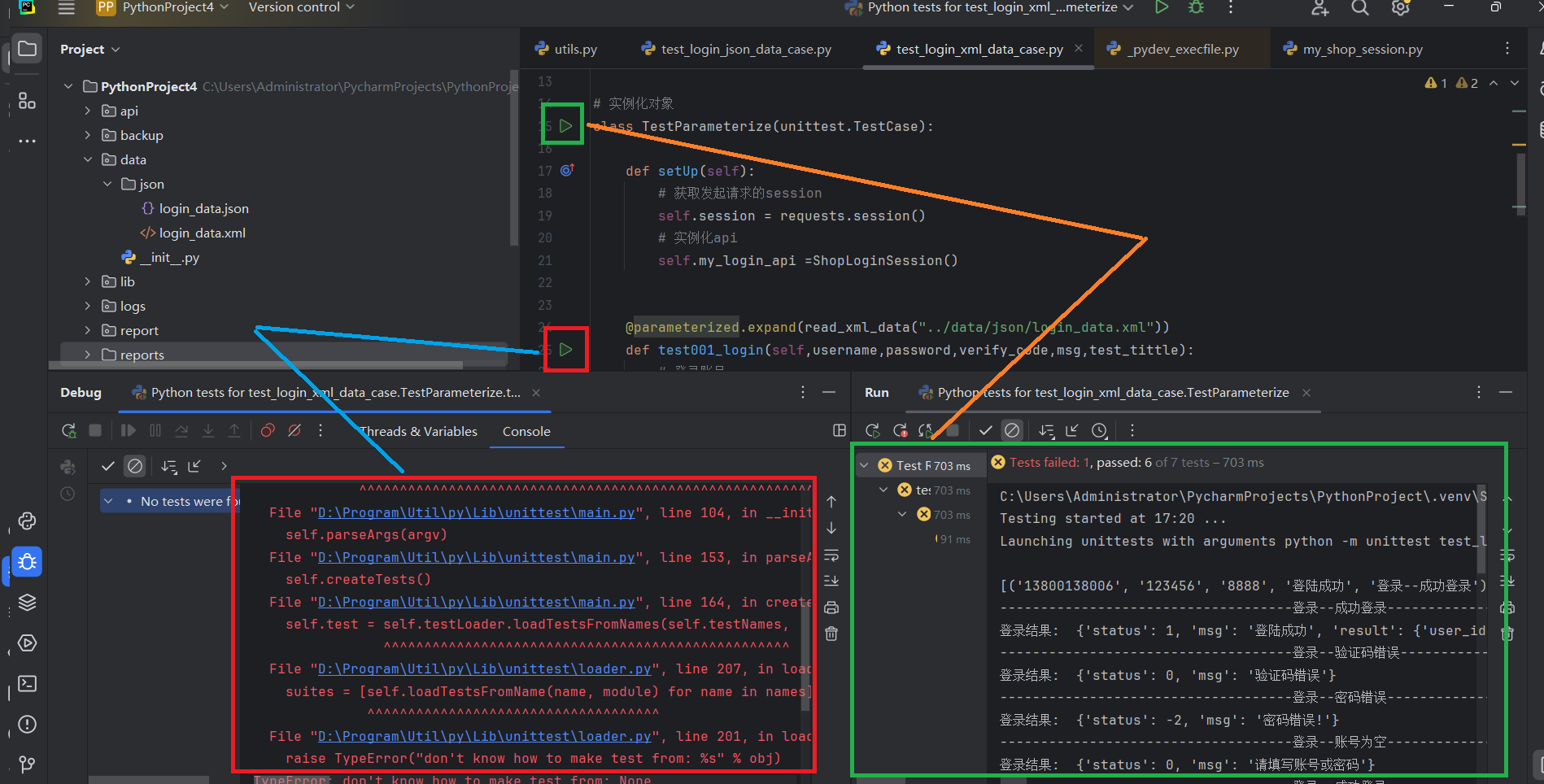Switch to the utils.py editor tab
The width and height of the screenshot is (1544, 784).
[575, 48]
